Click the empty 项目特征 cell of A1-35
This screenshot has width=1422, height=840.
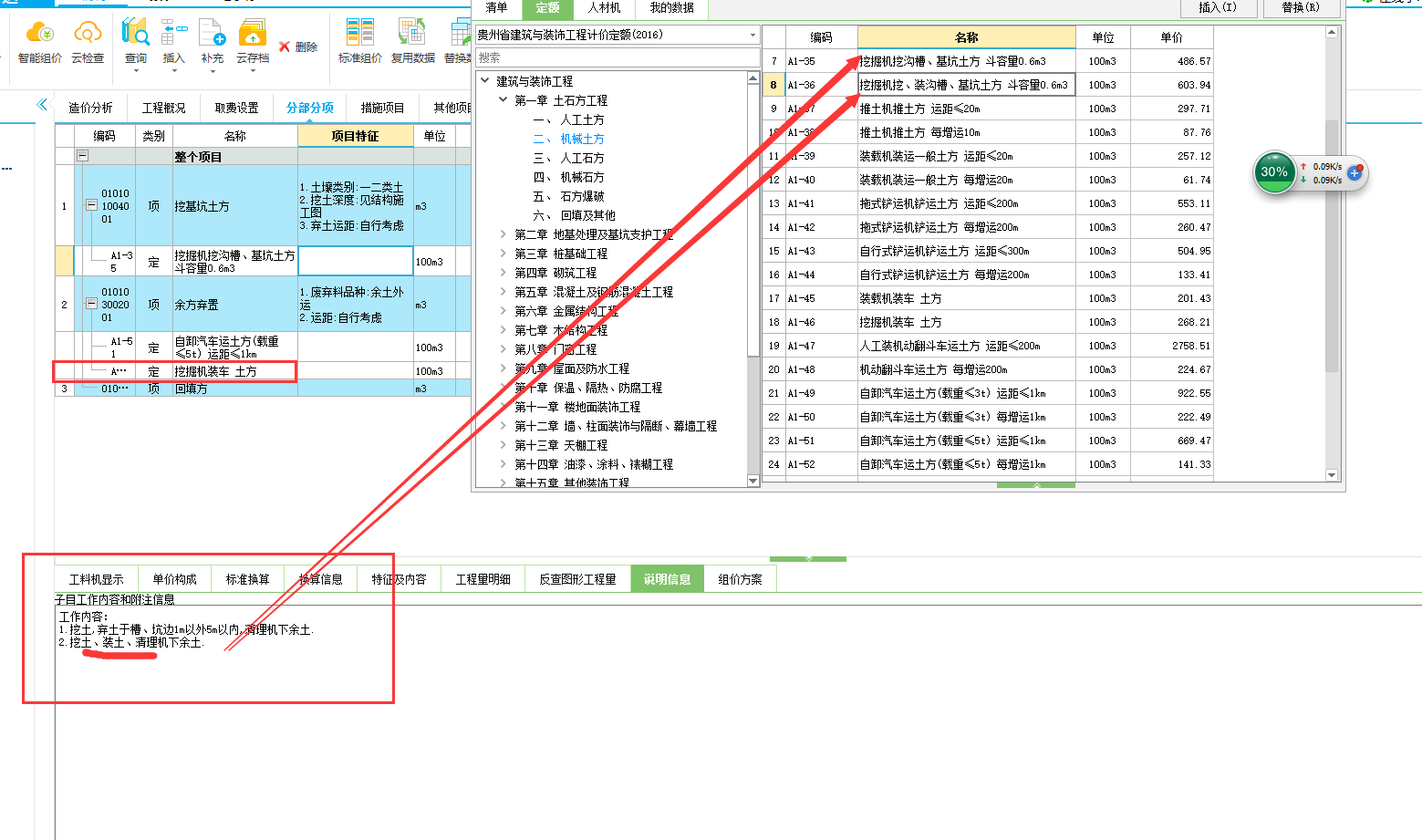(x=355, y=261)
